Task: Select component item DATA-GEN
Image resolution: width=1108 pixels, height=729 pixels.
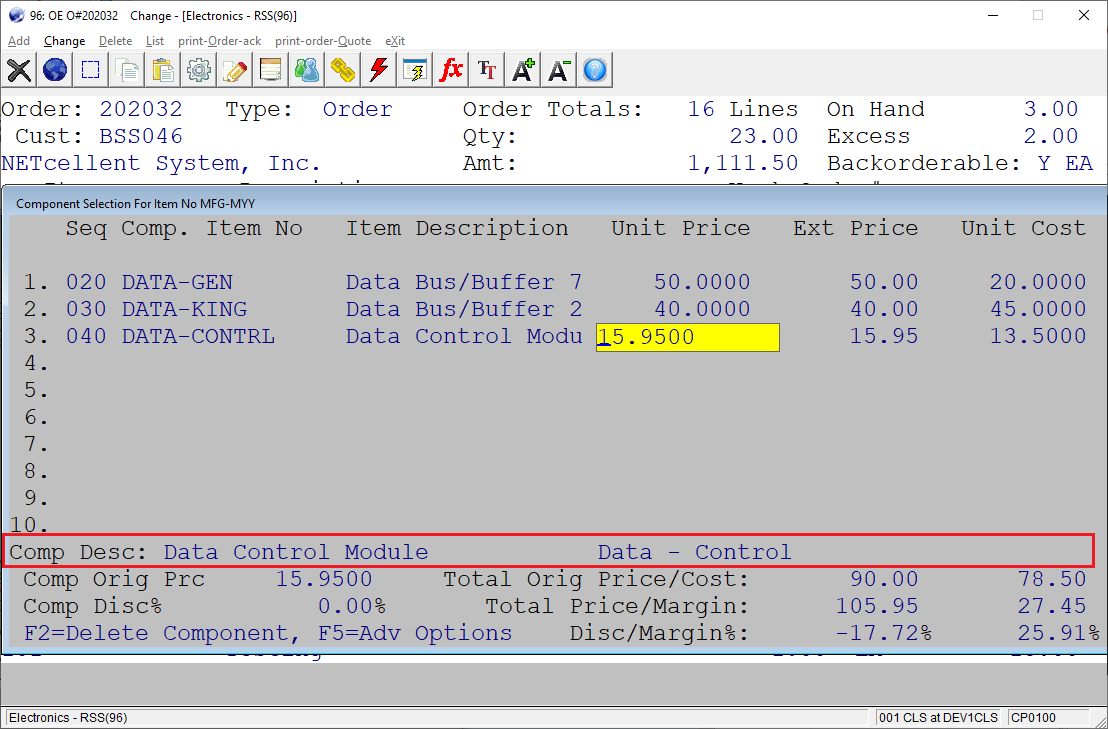Action: (177, 283)
